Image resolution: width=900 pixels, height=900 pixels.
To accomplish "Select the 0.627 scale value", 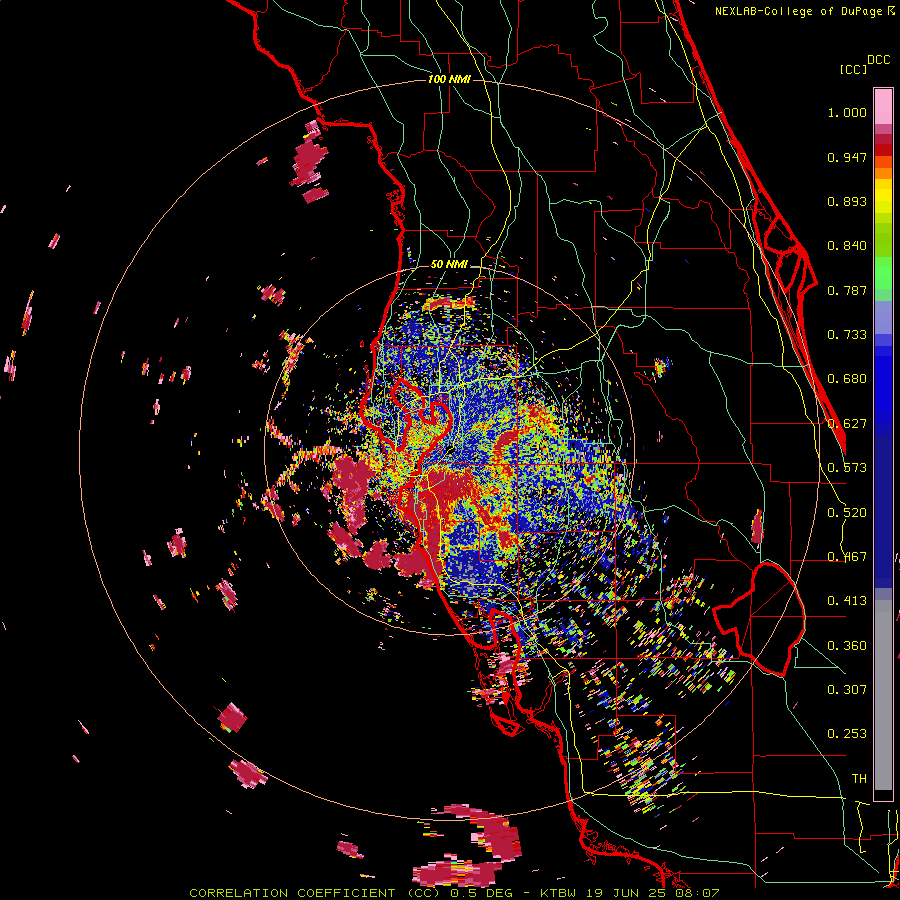I will [x=847, y=424].
